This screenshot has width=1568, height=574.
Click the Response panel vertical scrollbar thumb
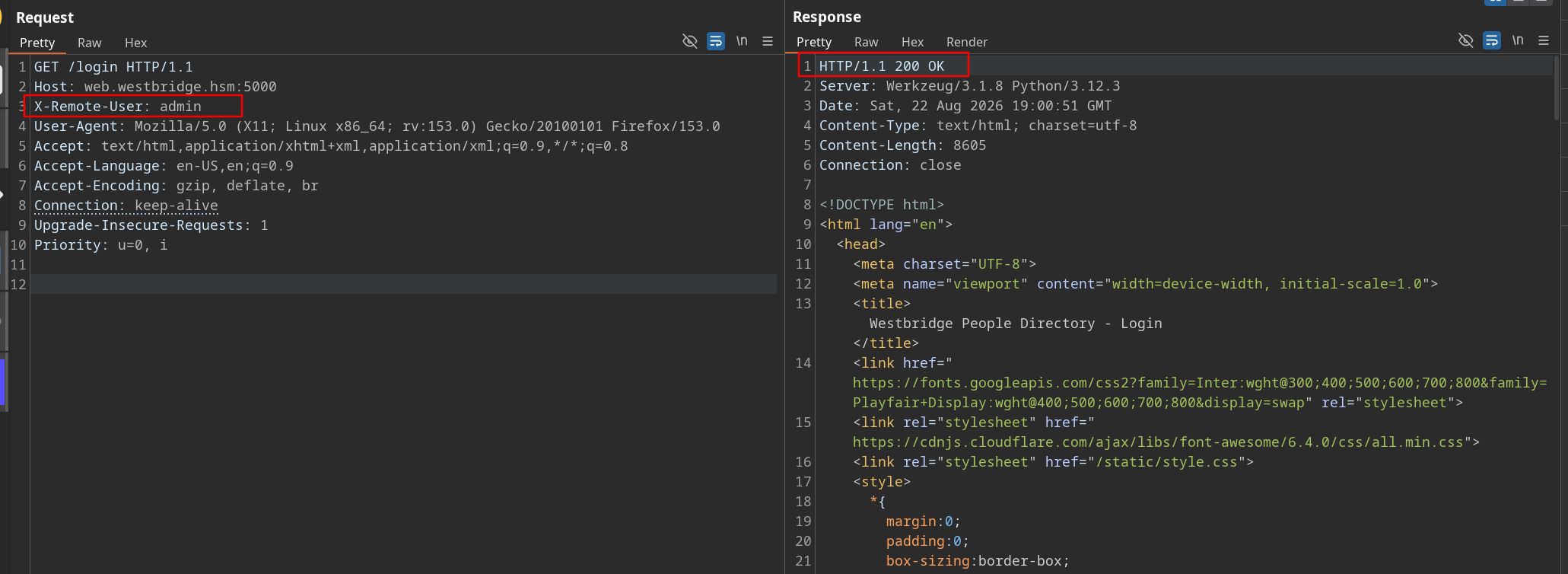(1557, 88)
